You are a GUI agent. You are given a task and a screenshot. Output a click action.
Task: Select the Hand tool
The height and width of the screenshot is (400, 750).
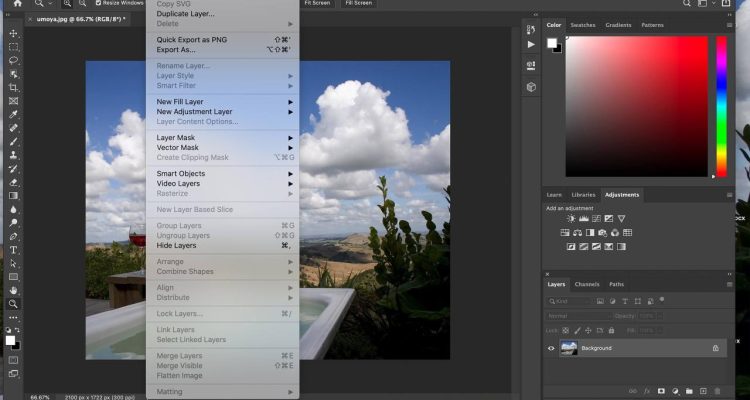(x=13, y=290)
